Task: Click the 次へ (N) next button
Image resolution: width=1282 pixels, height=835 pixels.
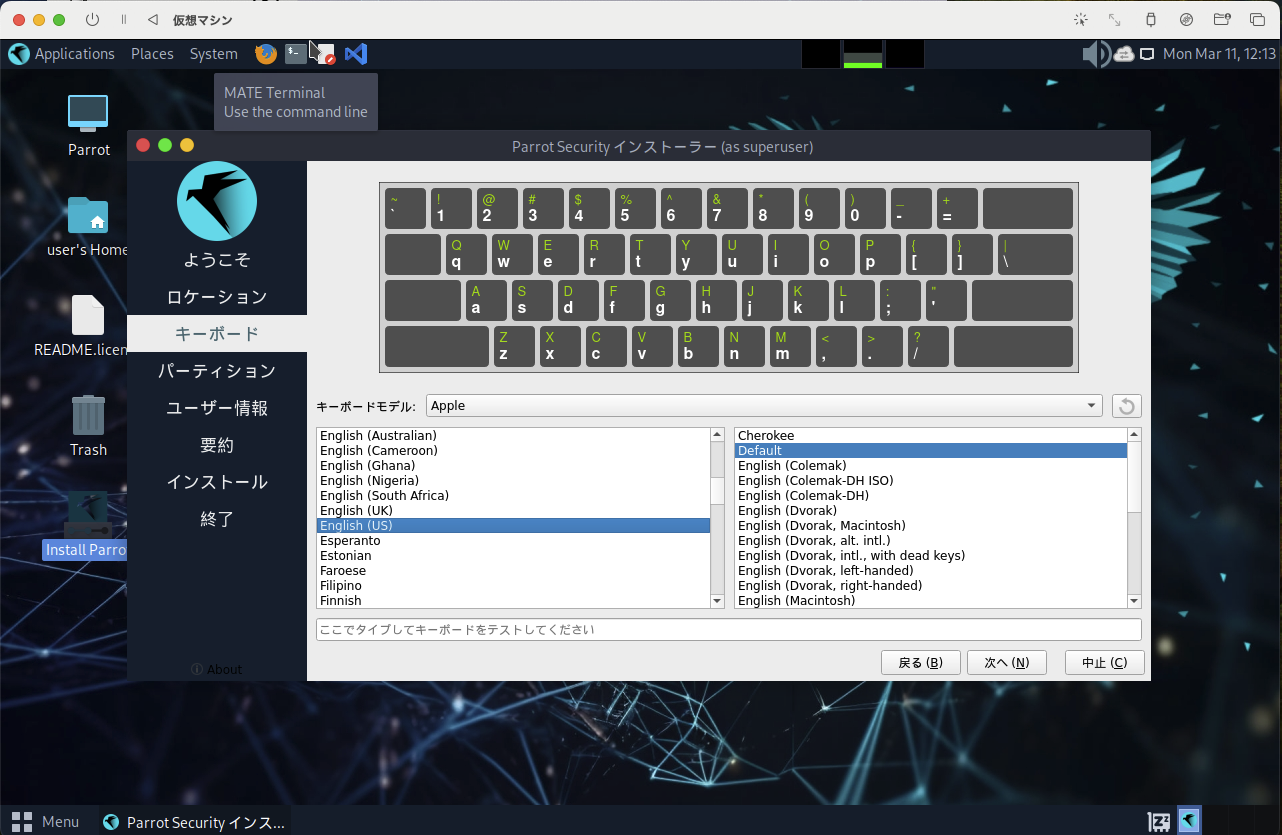Action: pyautogui.click(x=1006, y=662)
